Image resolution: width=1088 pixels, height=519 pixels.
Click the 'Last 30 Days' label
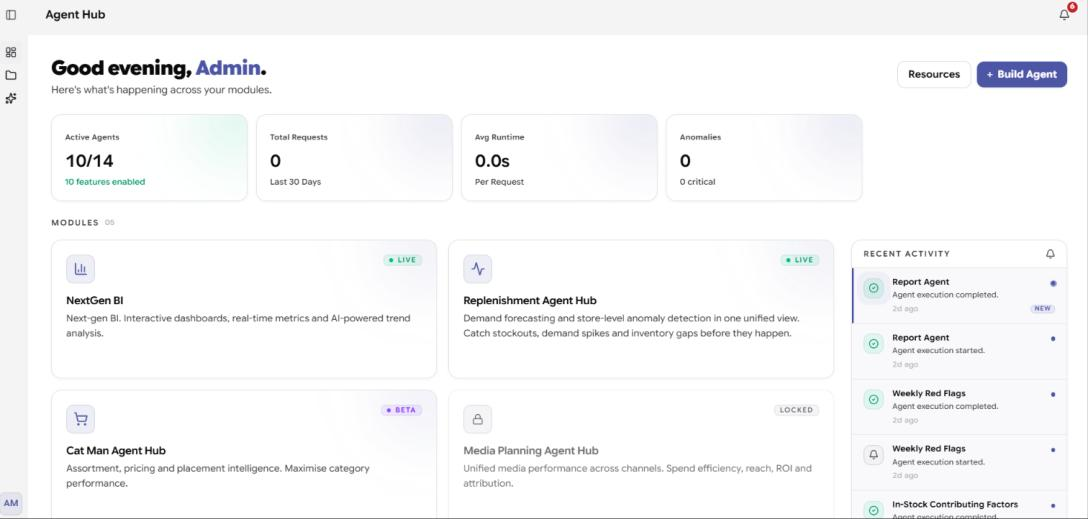click(x=296, y=182)
